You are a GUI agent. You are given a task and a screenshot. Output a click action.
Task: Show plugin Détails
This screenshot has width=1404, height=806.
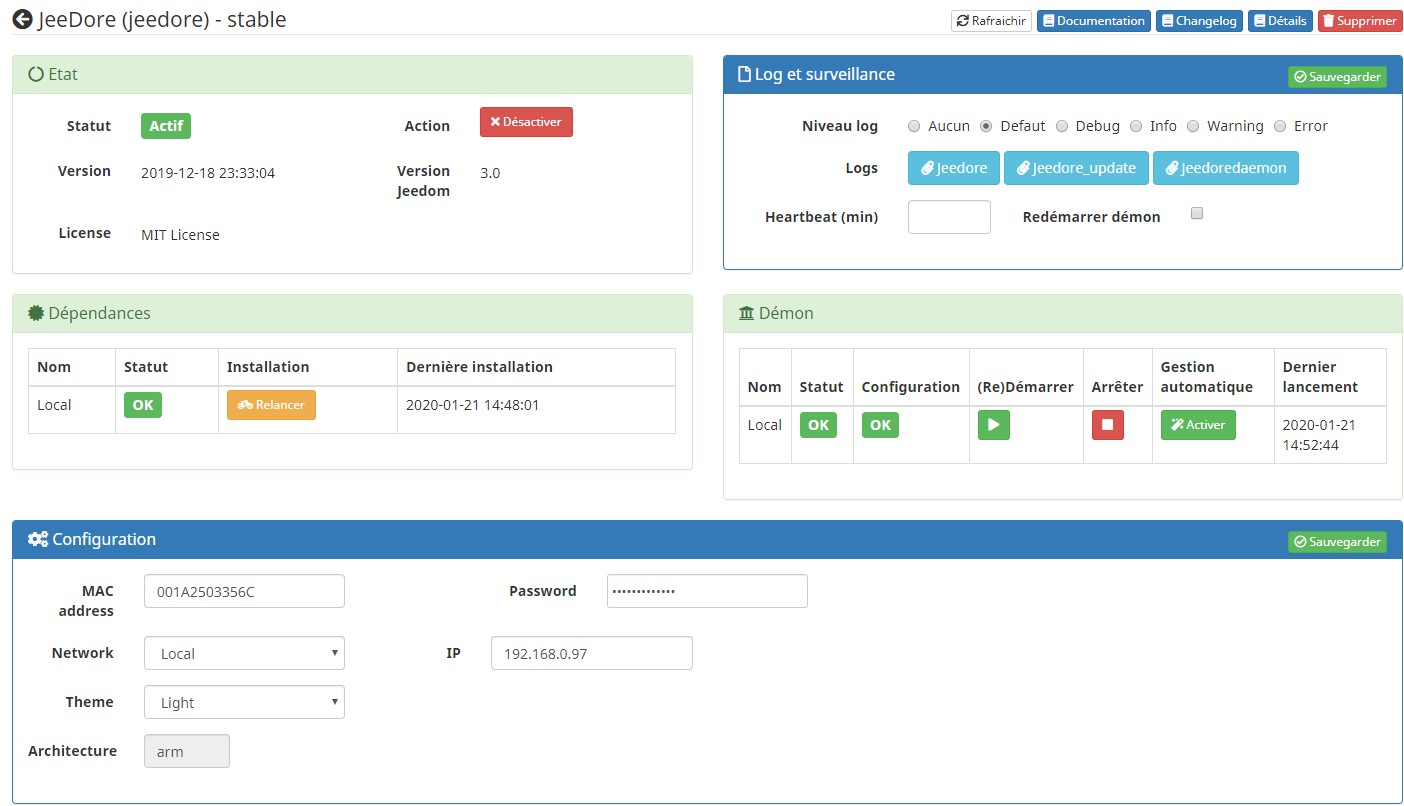(x=1280, y=21)
